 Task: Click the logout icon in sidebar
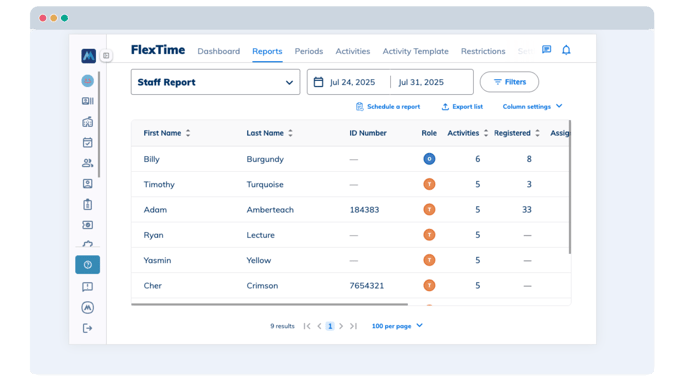87,328
